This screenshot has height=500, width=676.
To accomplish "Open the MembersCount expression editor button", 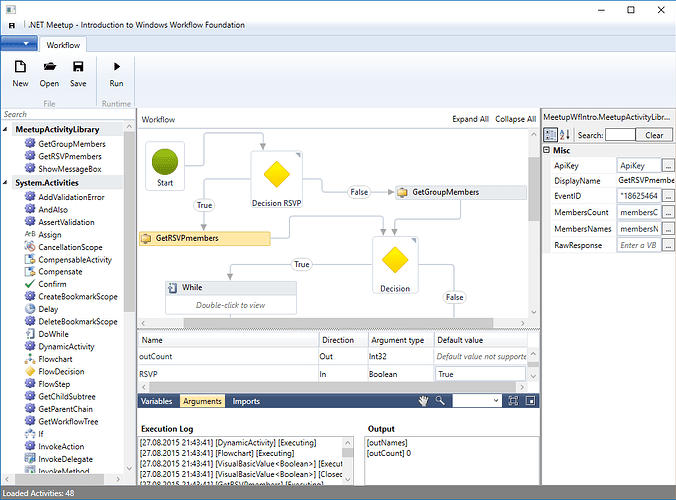I will 668,212.
